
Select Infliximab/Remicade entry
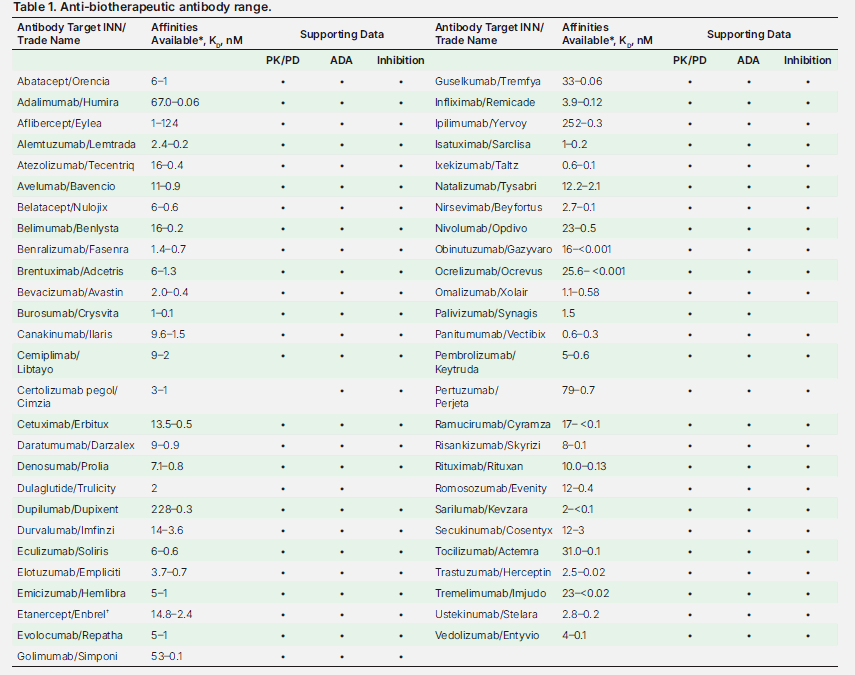click(x=485, y=102)
